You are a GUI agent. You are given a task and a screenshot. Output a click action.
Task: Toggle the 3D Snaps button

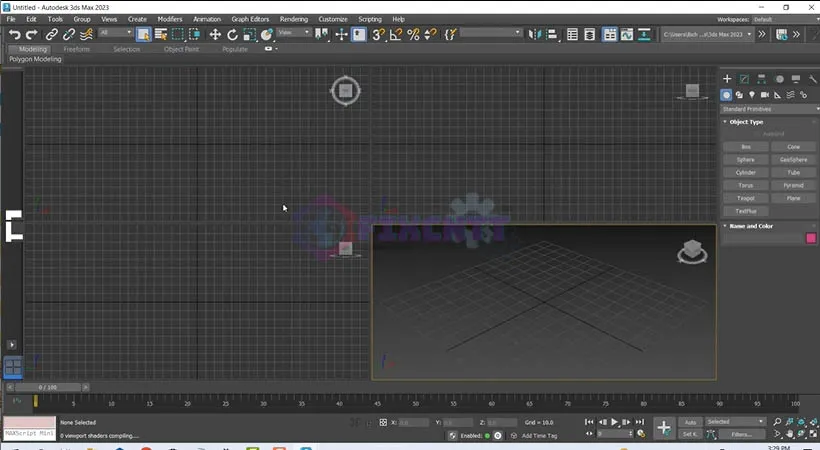(x=378, y=34)
